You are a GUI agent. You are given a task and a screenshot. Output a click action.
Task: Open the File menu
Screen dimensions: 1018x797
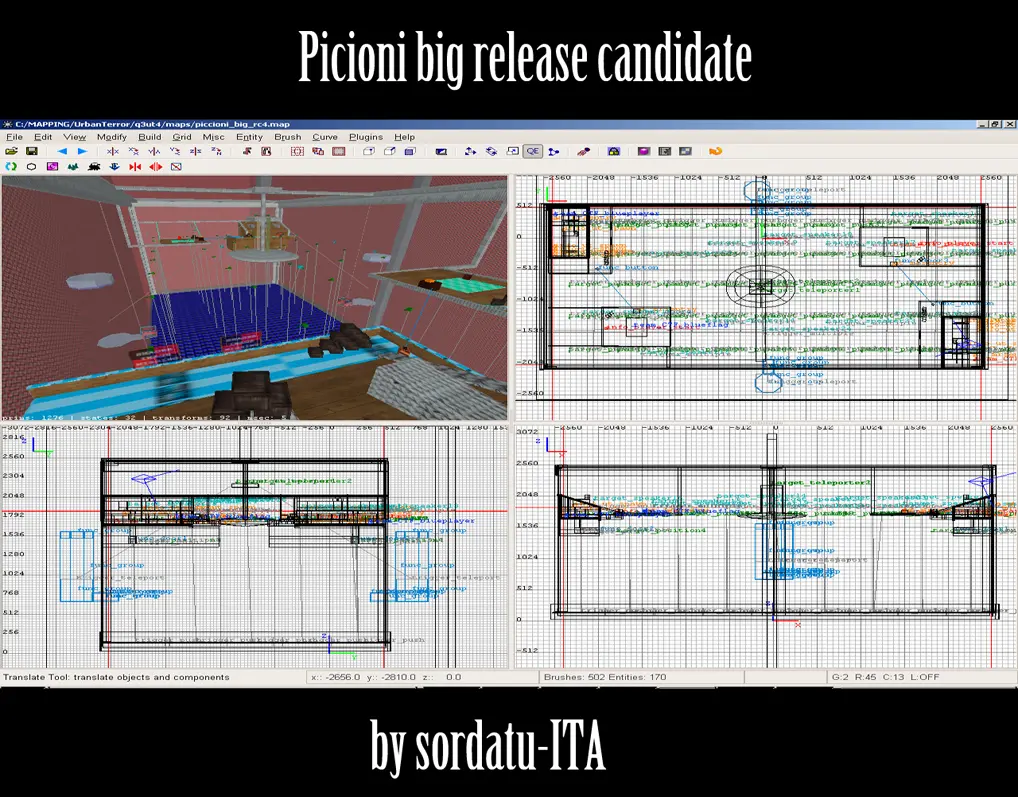[14, 137]
